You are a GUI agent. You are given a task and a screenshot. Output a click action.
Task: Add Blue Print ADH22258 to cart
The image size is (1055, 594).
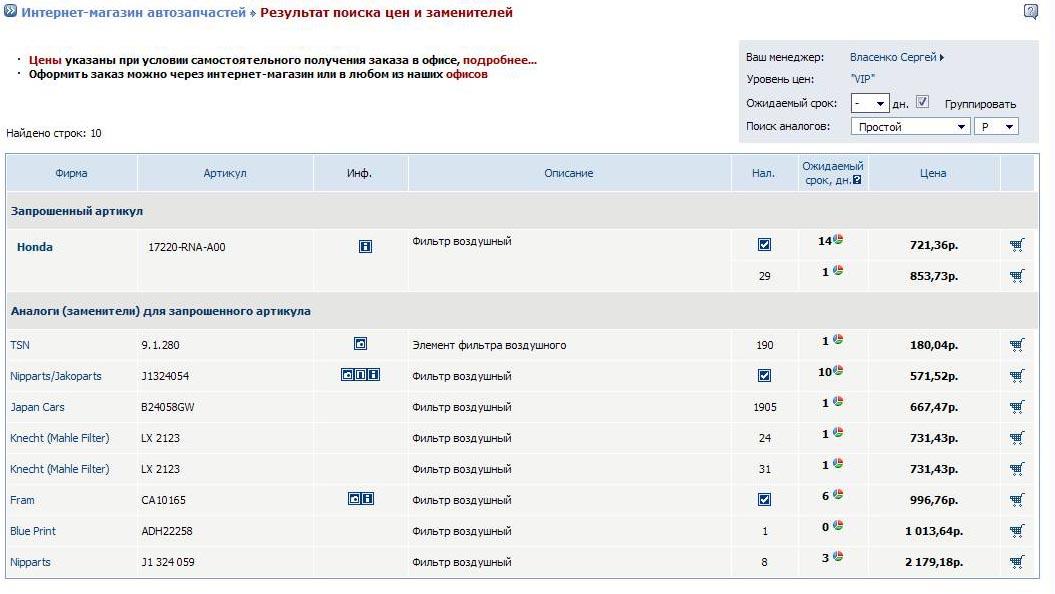tap(1017, 531)
